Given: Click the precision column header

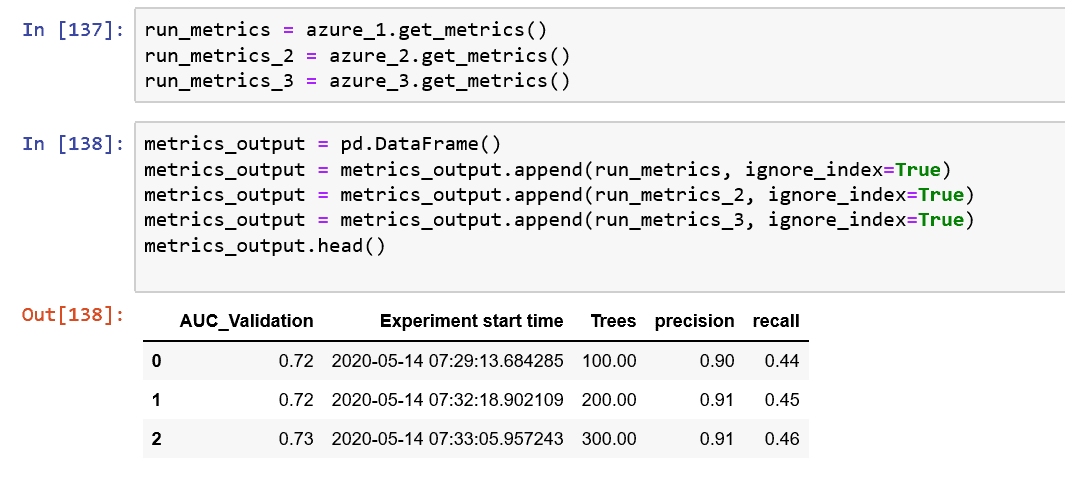Looking at the screenshot, I should tap(694, 321).
